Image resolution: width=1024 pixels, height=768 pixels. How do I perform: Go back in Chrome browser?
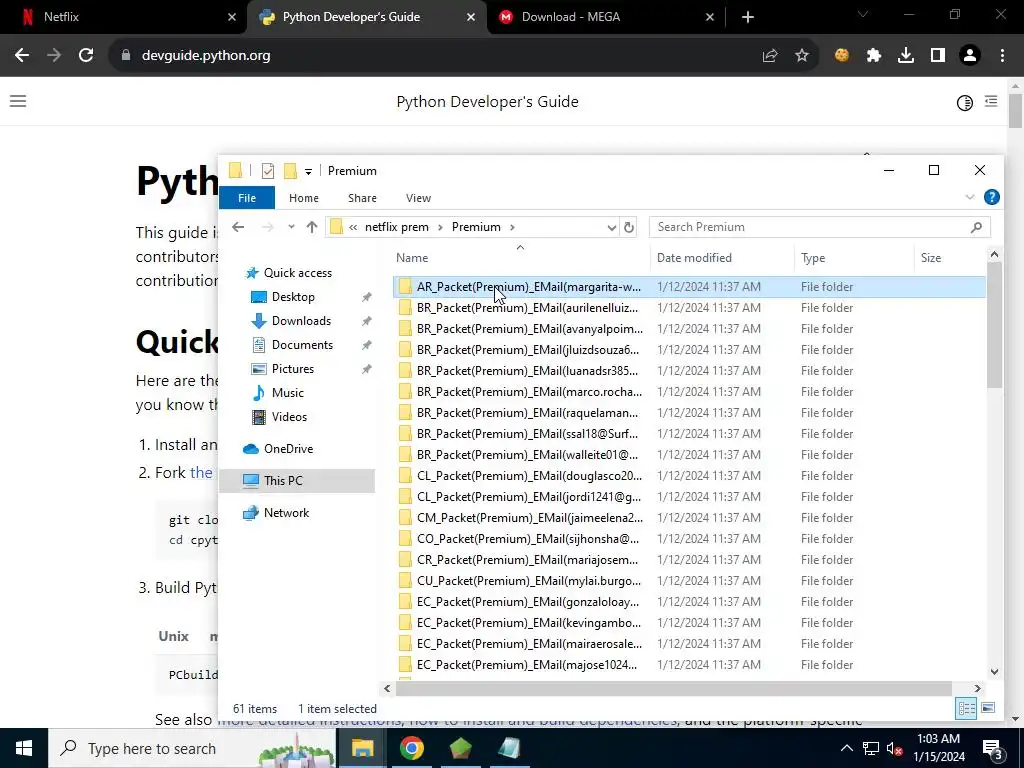[22, 56]
